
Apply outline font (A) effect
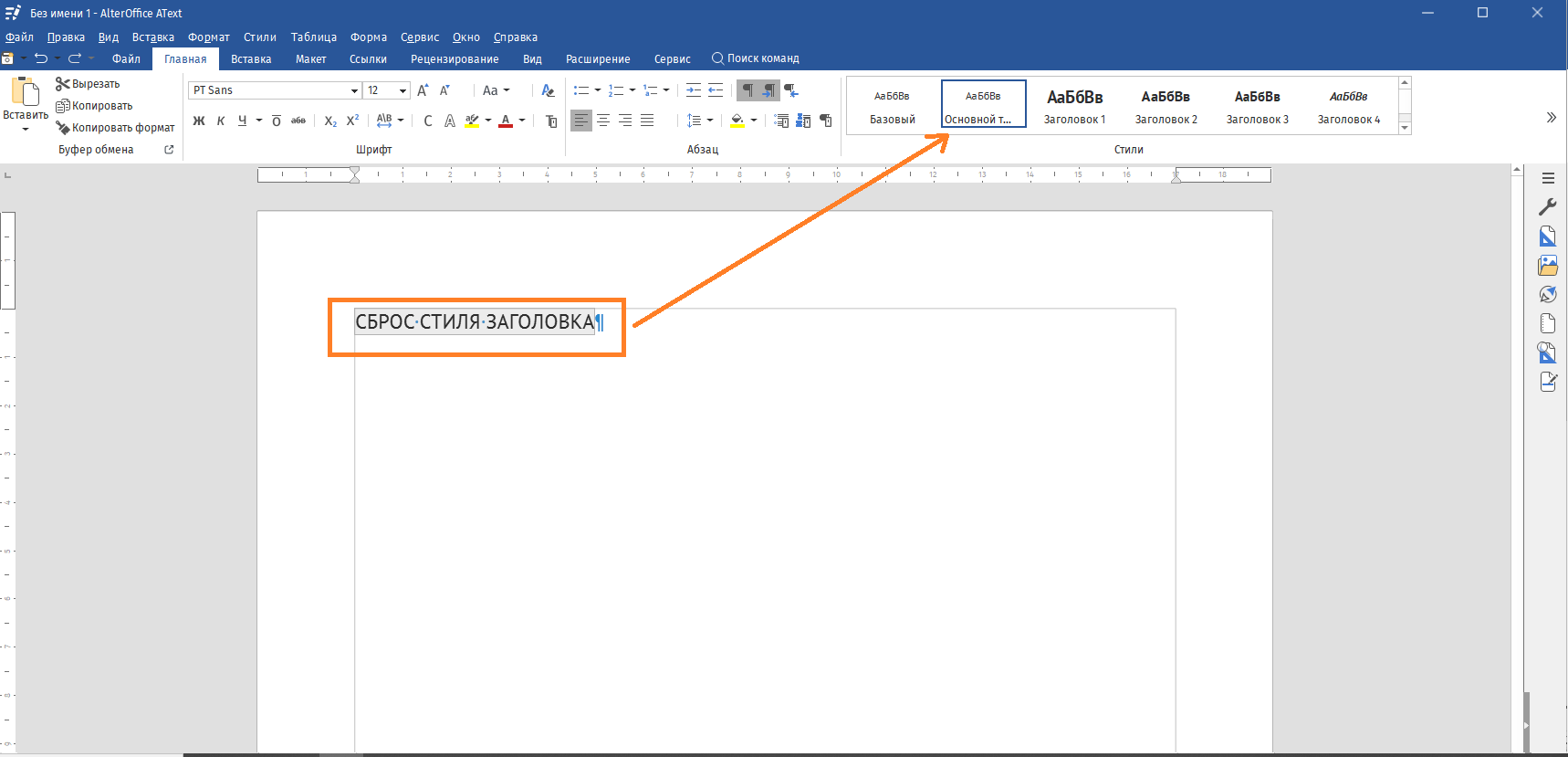(x=449, y=121)
